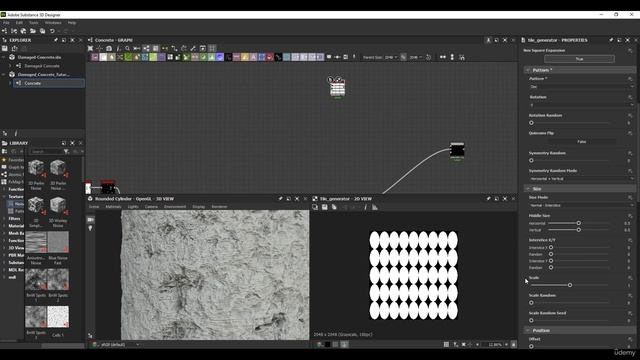Screen dimensions: 640x360
Task: Click the tiling grid icon in 2D view footer
Action: tap(446, 344)
